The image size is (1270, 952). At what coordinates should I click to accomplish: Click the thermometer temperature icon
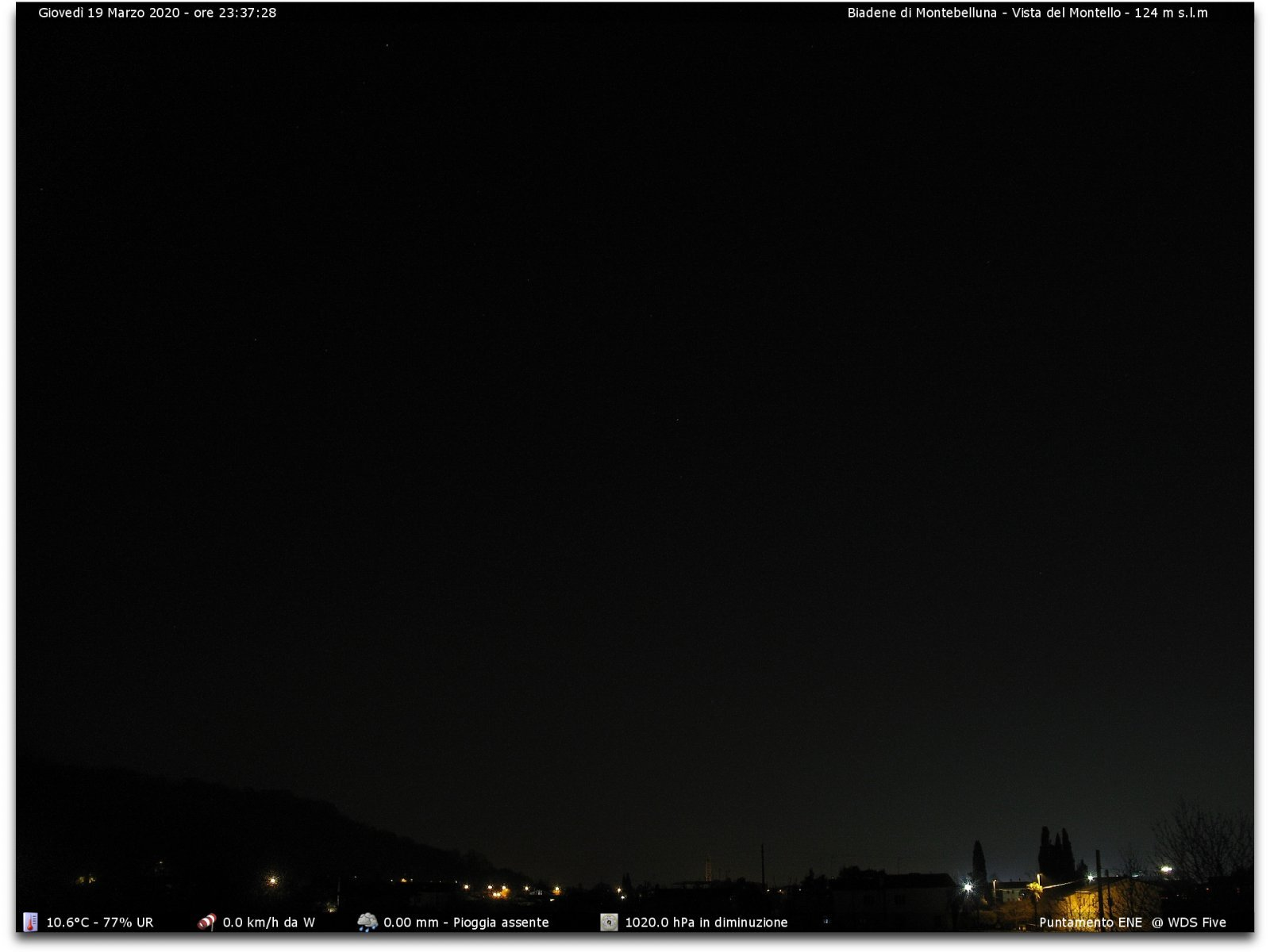click(30, 922)
